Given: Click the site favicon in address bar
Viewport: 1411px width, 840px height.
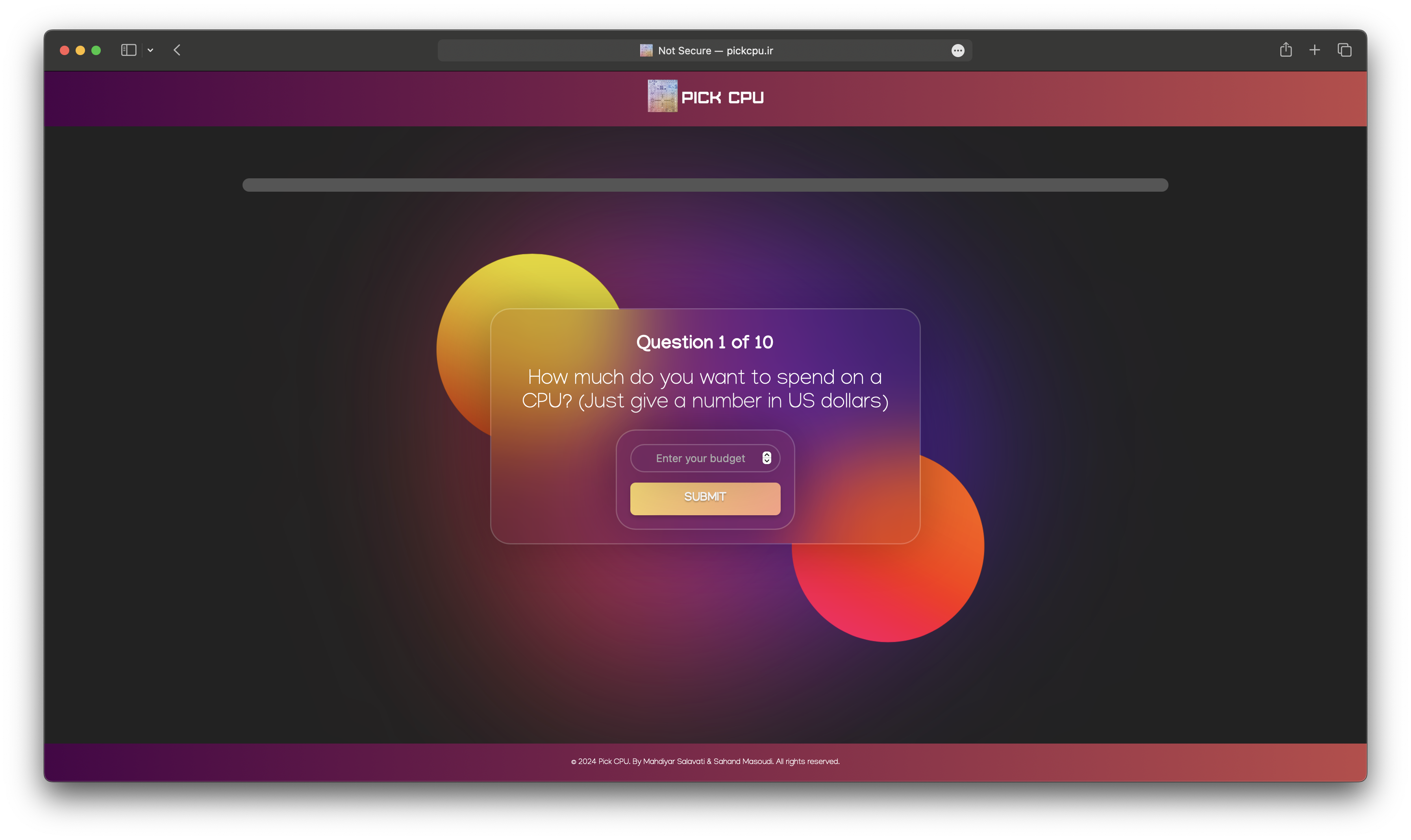Looking at the screenshot, I should coord(646,50).
